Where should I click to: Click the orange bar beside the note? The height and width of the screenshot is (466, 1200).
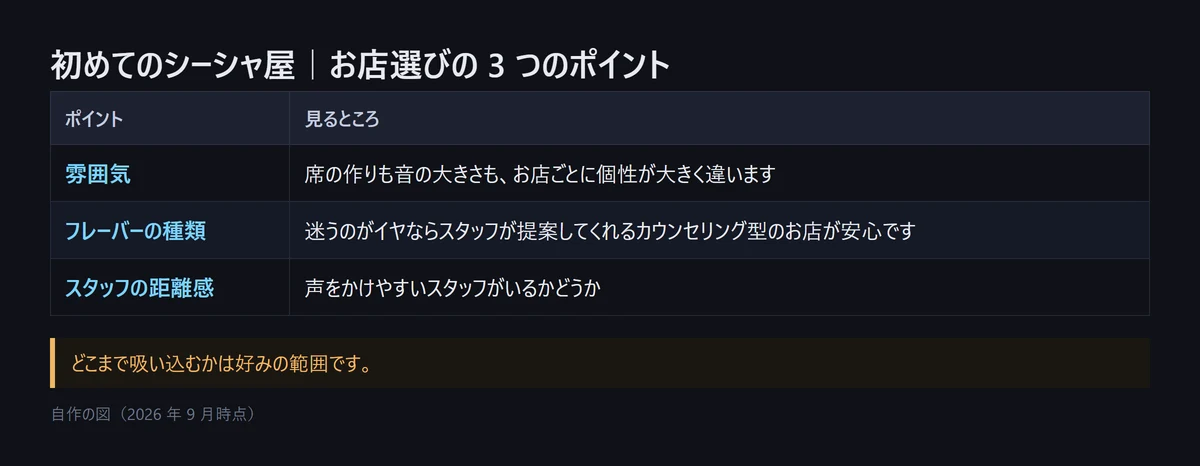click(52, 363)
